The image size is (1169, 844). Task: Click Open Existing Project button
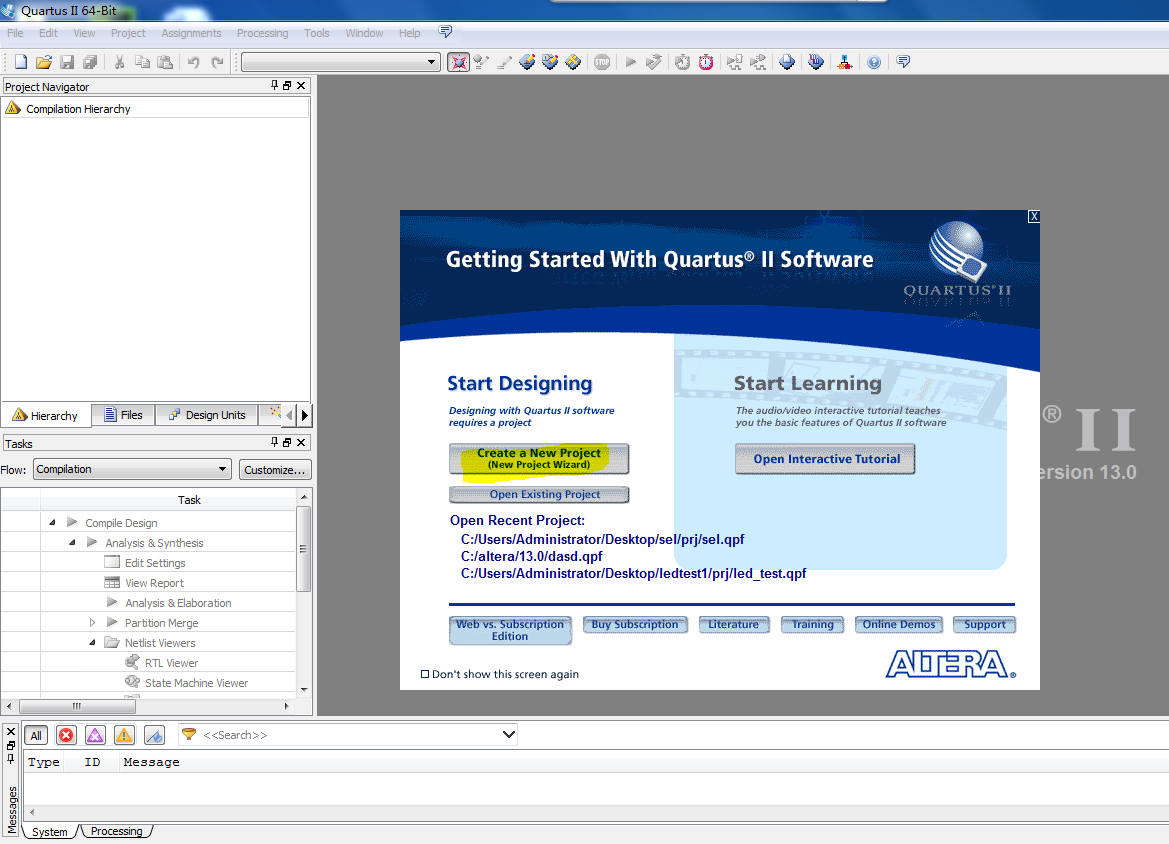point(539,494)
